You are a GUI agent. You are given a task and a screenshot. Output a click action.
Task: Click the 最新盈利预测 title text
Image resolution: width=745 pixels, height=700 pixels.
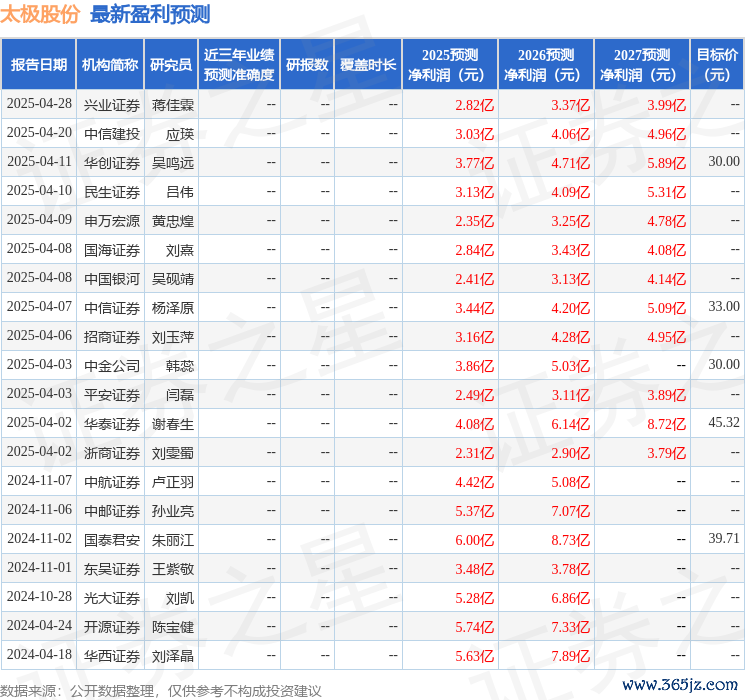click(x=150, y=14)
